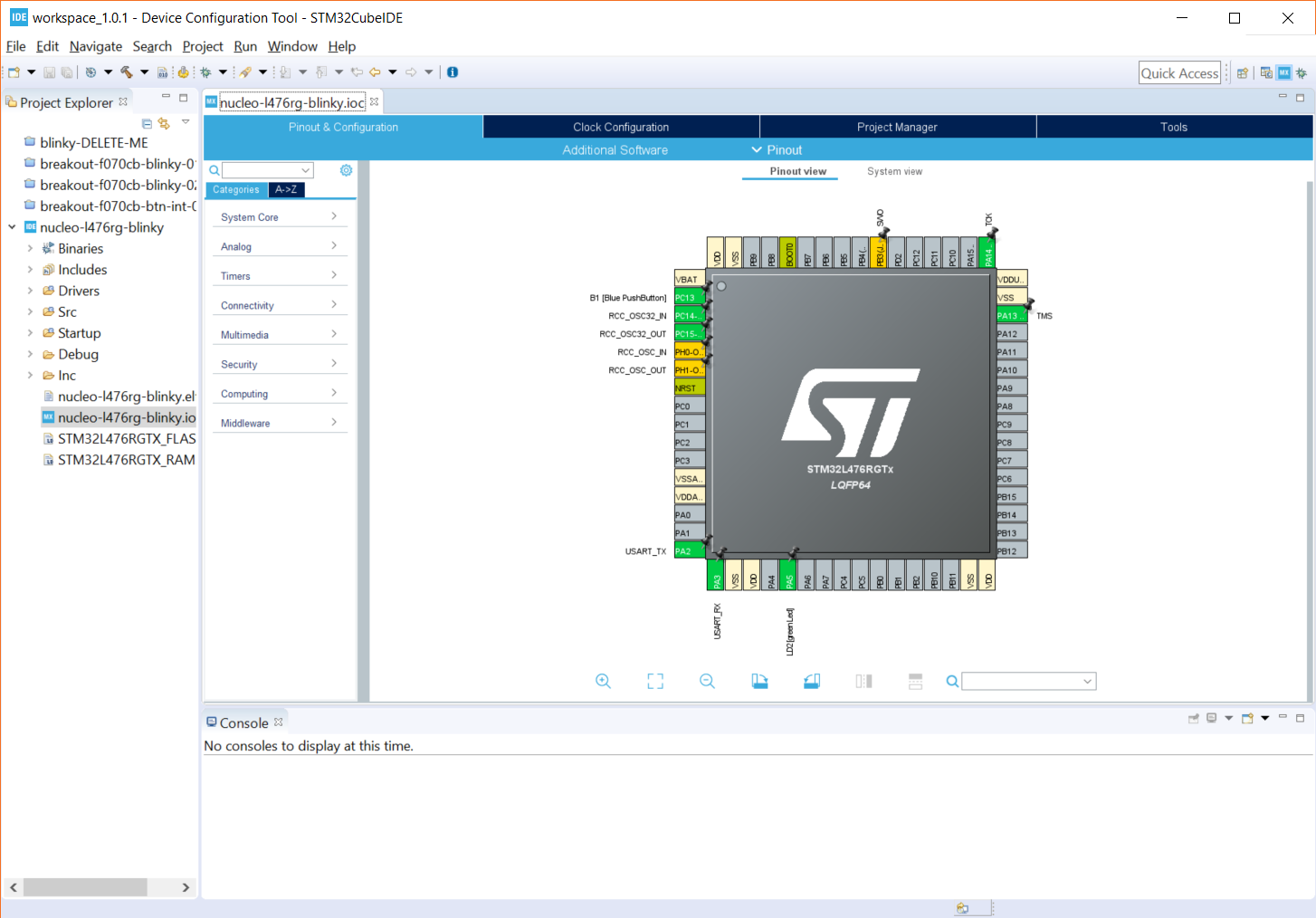Open the pin search dropdown below the chip
Screen dimensions: 1316x918
coord(1087,682)
